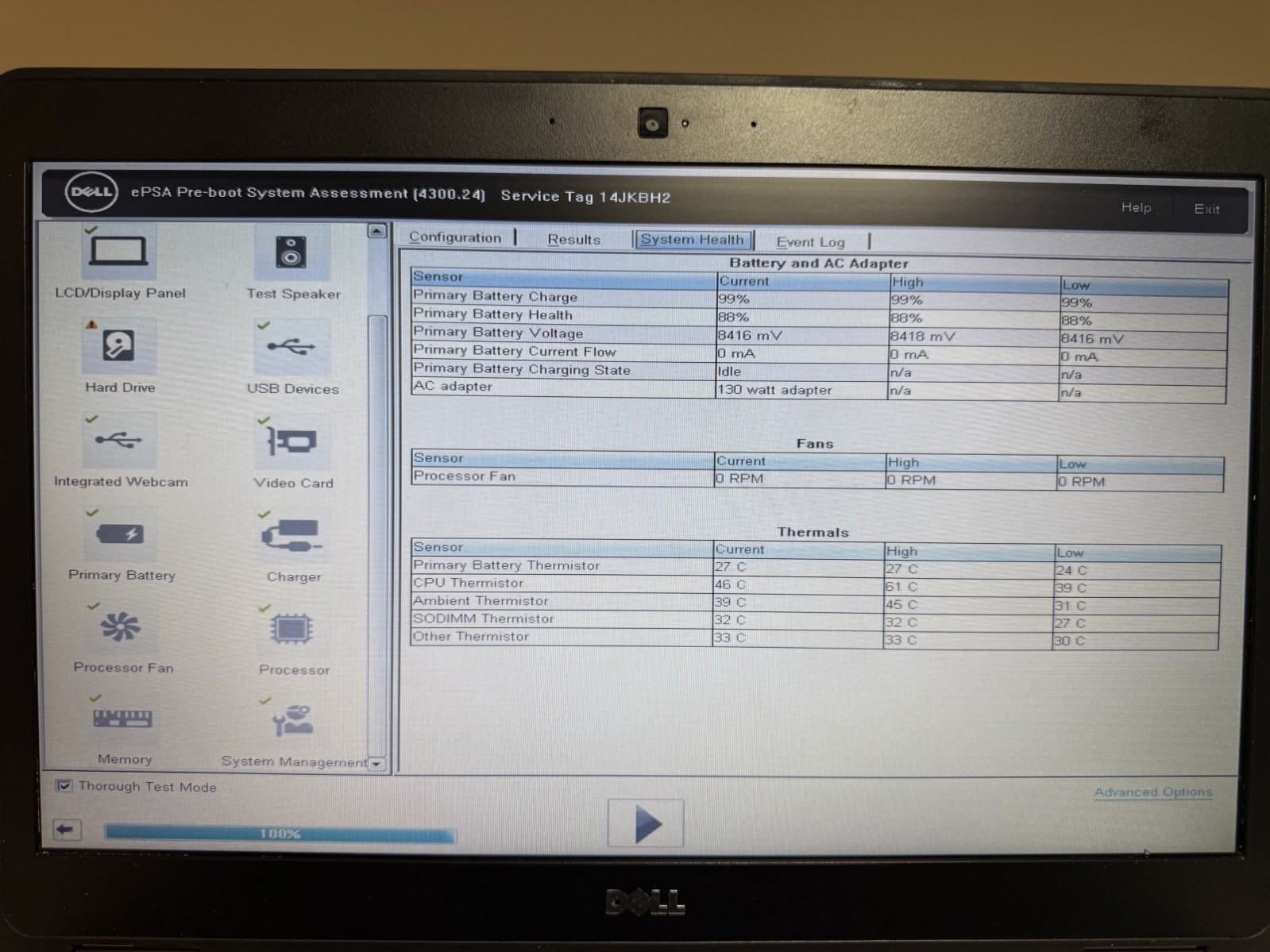The width and height of the screenshot is (1270, 952).
Task: Click the Service Tag 14JKBH2 text
Action: point(585,196)
